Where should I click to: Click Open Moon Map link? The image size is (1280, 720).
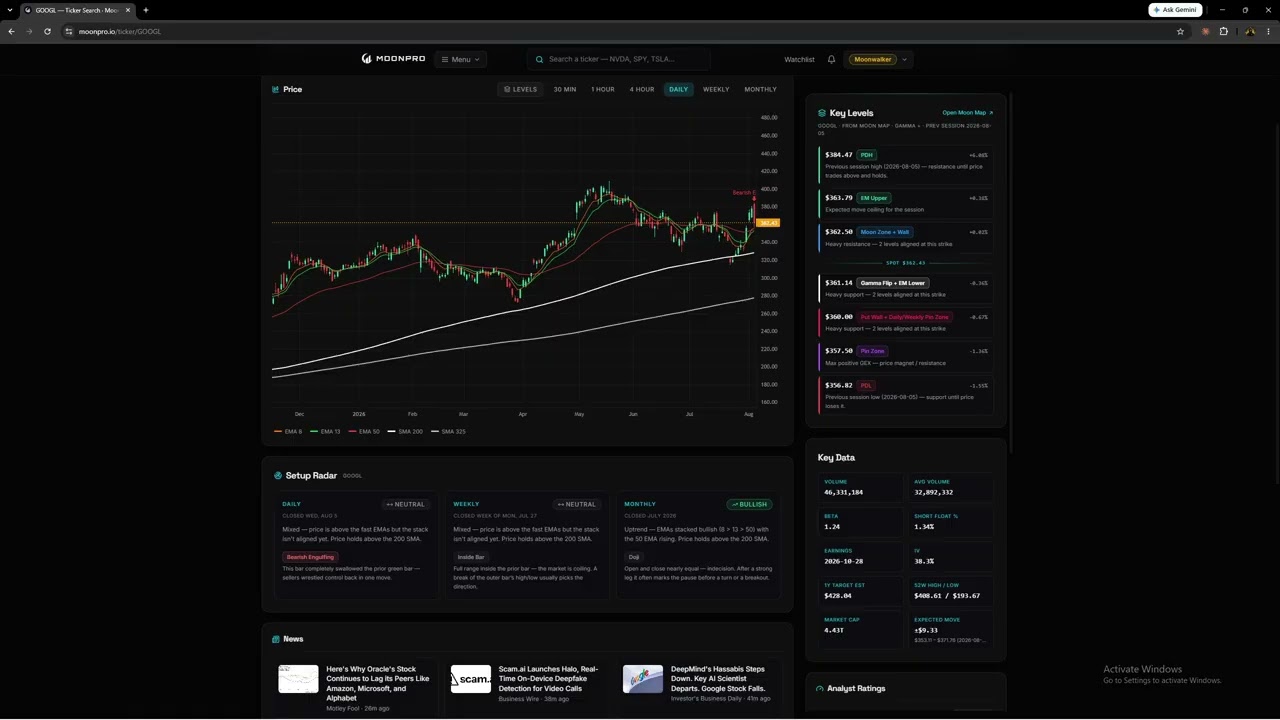(x=967, y=113)
